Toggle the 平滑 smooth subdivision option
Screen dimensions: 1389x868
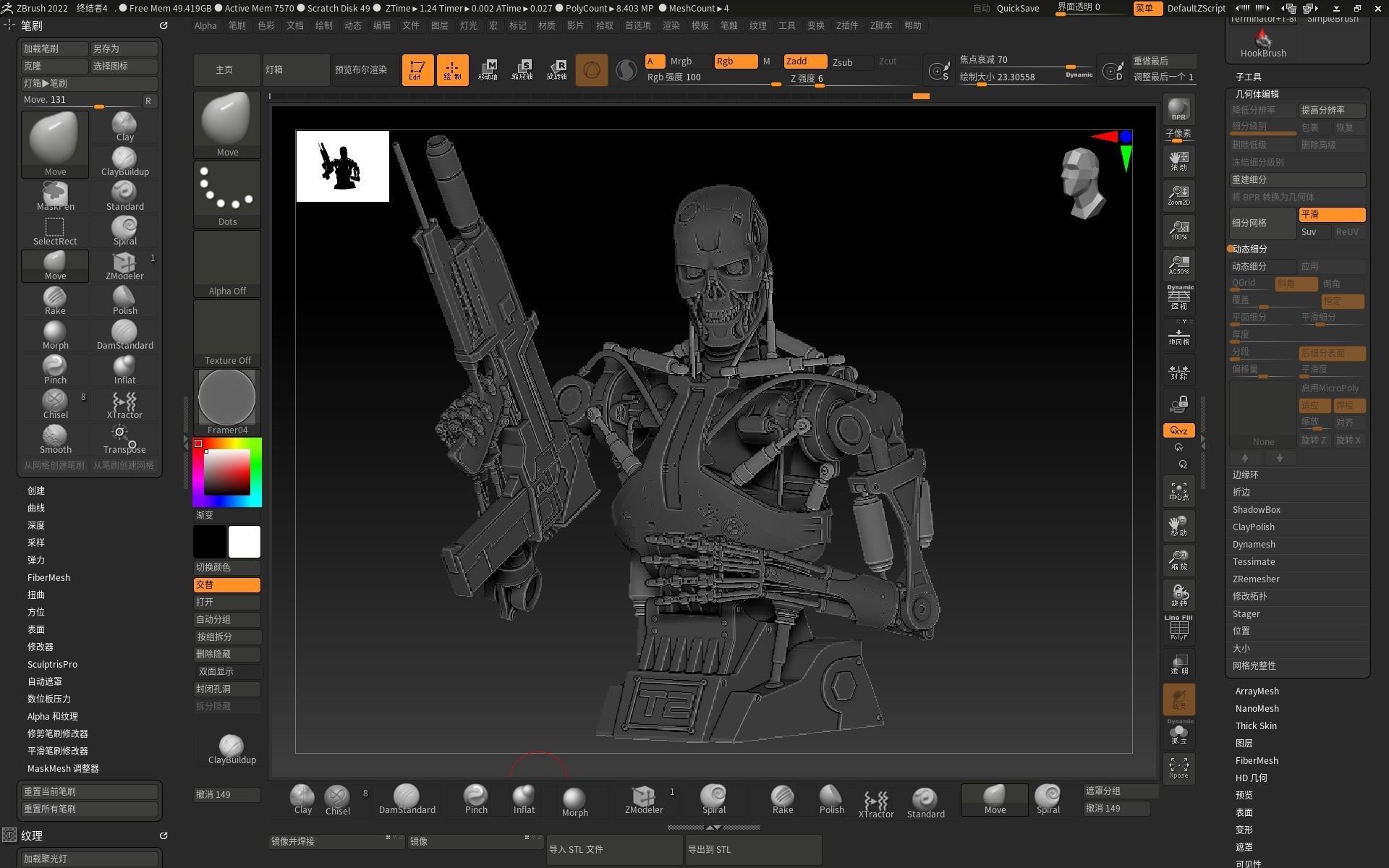tap(1331, 215)
